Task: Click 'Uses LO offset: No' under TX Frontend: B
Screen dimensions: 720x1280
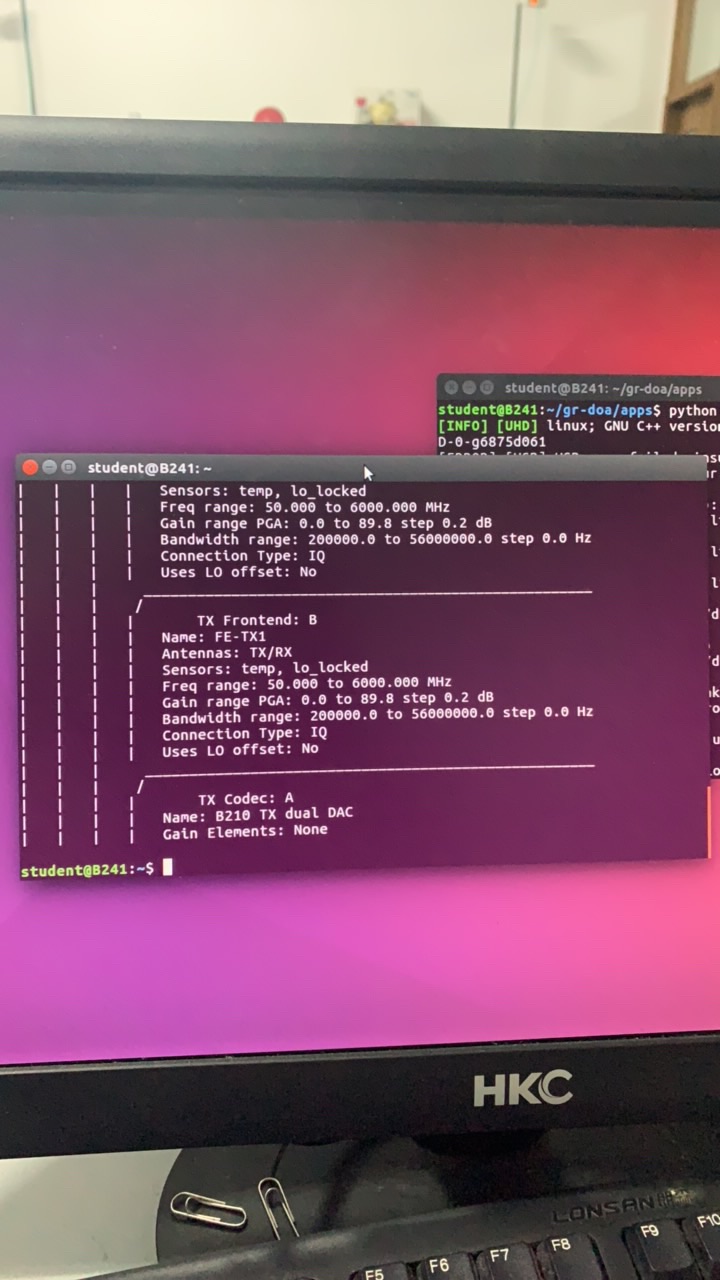Action: click(x=240, y=750)
